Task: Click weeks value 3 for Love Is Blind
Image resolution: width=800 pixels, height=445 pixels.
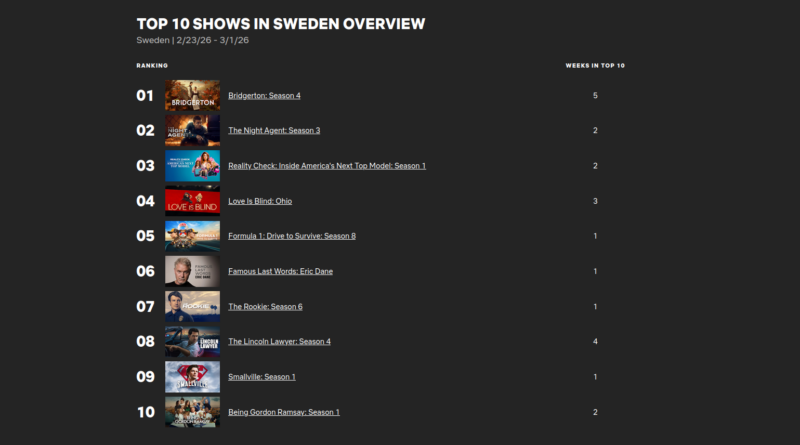Action: coord(595,201)
